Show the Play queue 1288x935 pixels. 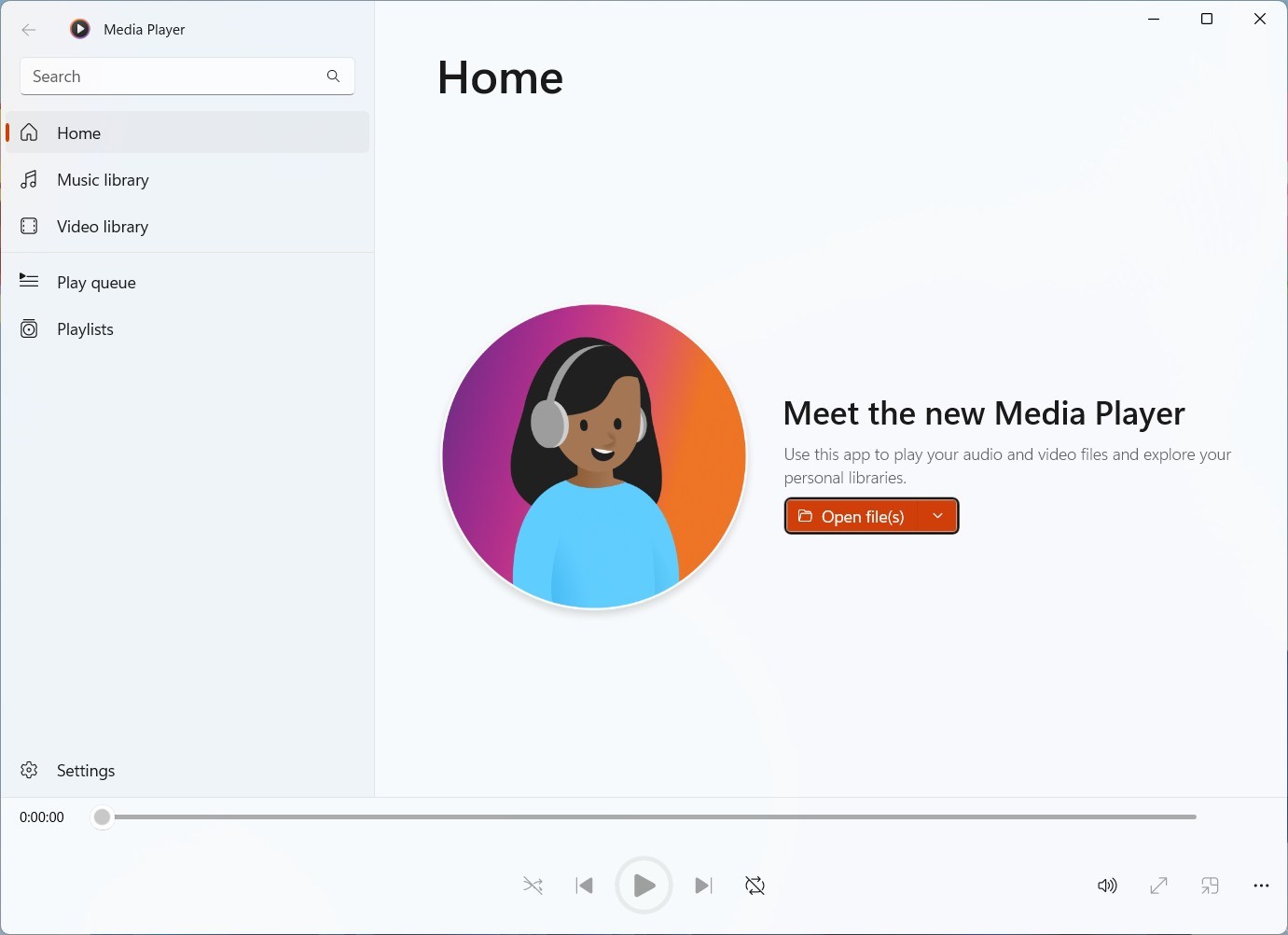(96, 282)
